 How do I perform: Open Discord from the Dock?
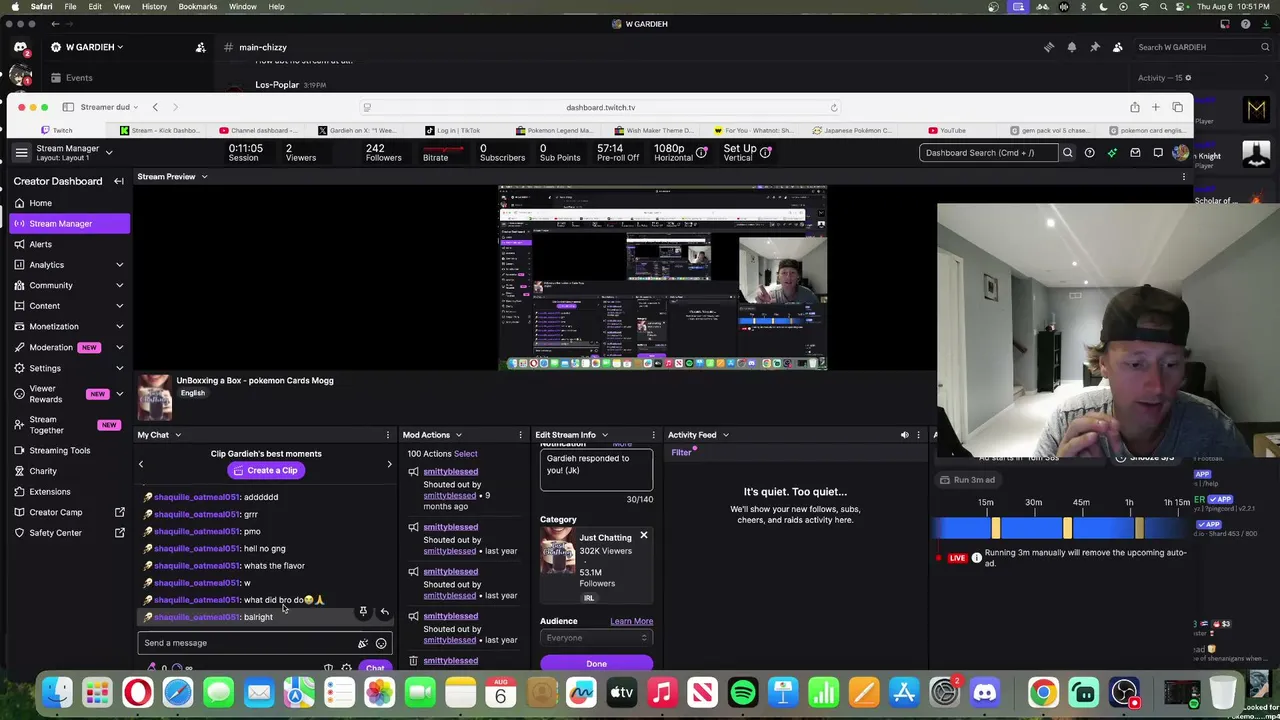click(985, 692)
